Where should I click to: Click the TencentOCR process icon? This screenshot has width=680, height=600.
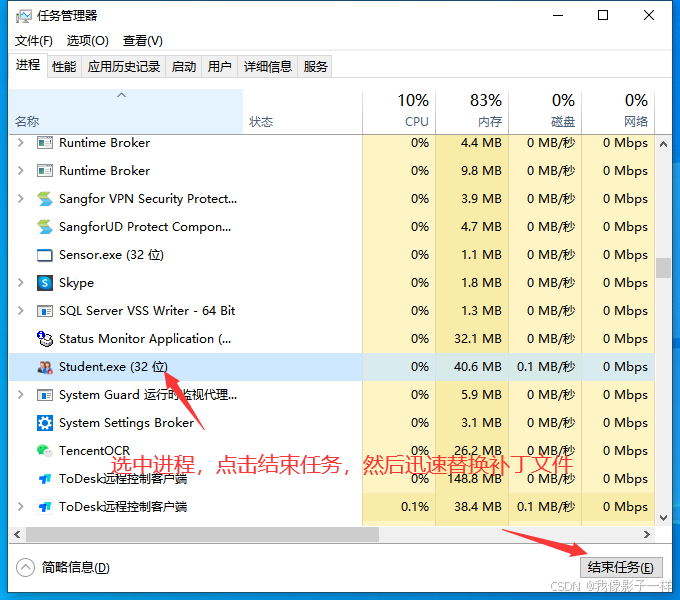tap(45, 450)
